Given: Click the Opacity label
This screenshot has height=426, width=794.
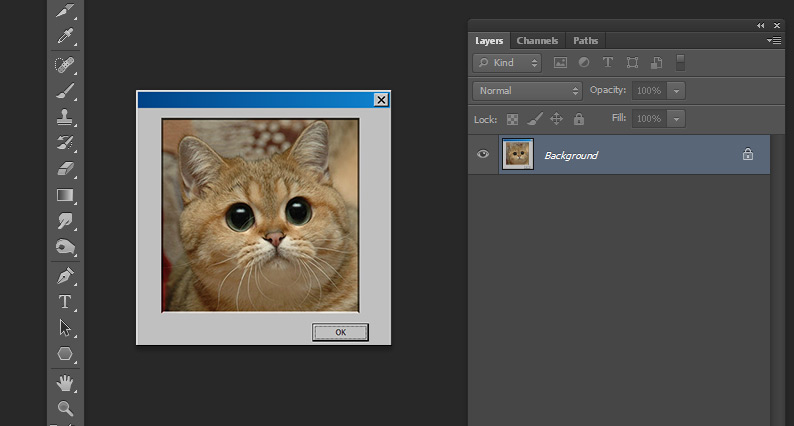Looking at the screenshot, I should pos(608,90).
